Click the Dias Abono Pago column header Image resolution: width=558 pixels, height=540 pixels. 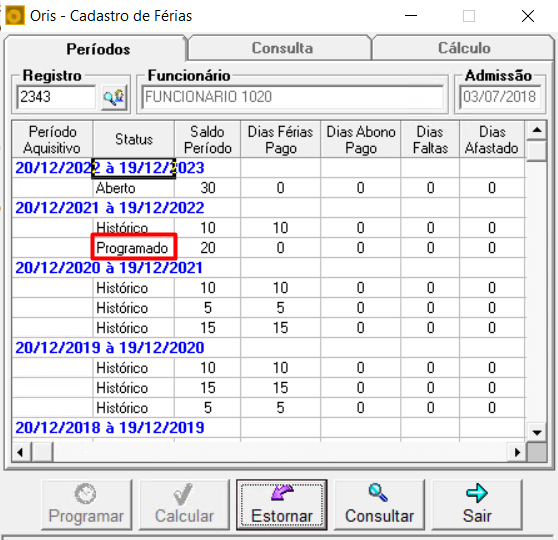[x=360, y=140]
